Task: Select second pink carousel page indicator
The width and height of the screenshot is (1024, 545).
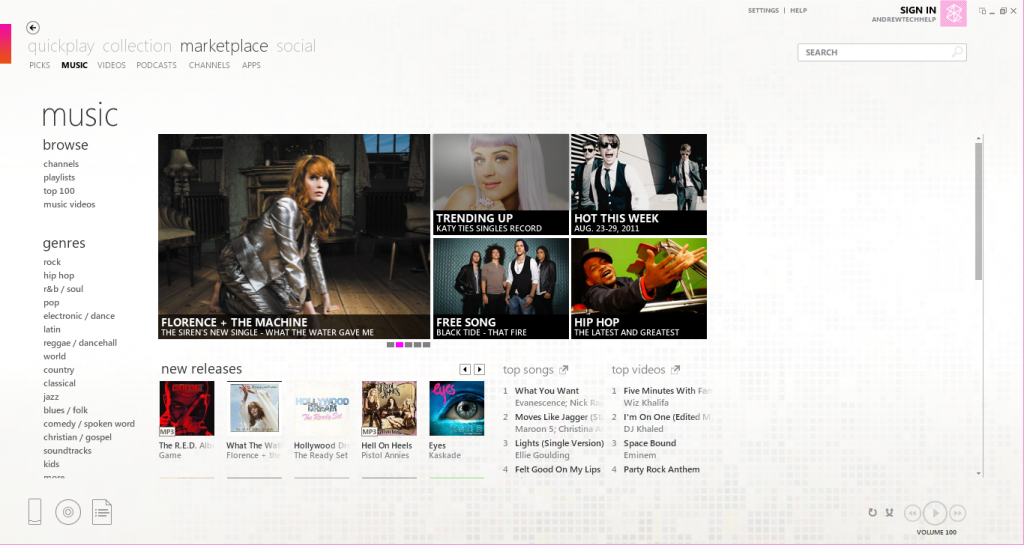Action: click(x=400, y=345)
